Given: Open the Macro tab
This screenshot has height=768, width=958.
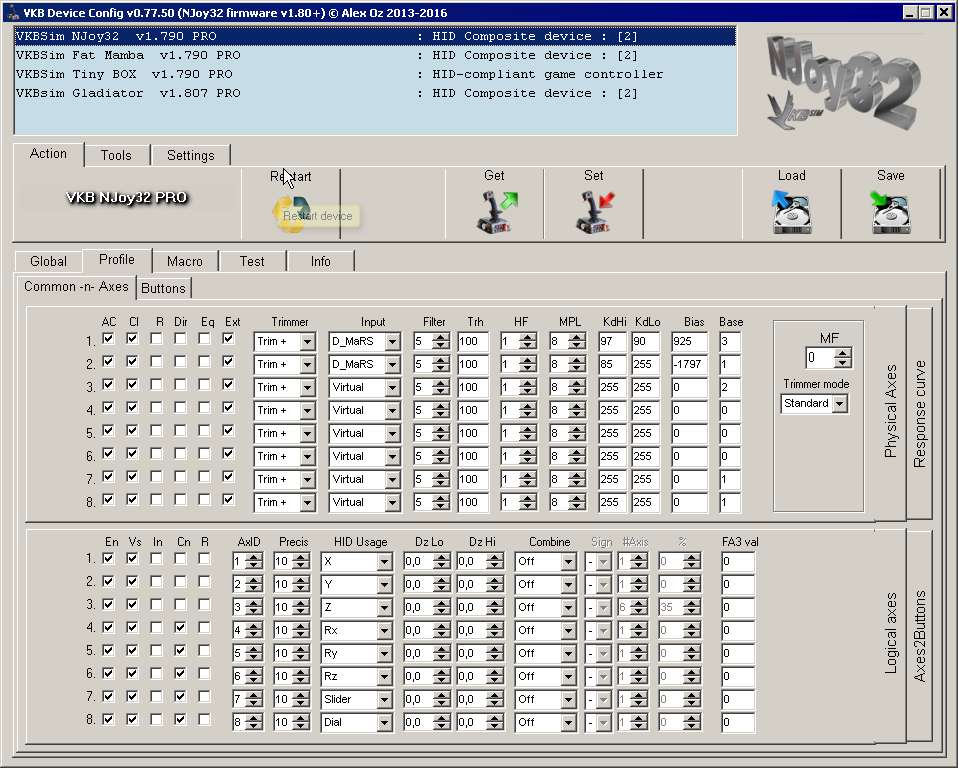Looking at the screenshot, I should [185, 261].
